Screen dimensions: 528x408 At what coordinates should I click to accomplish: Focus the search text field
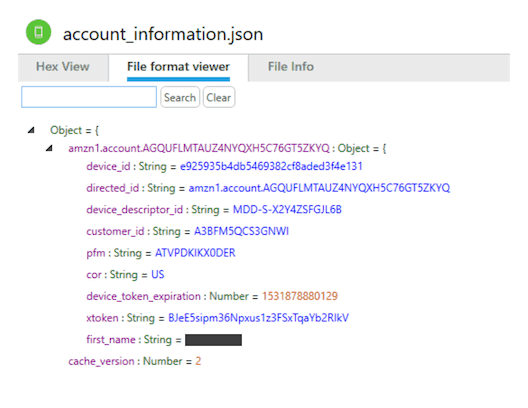(89, 97)
